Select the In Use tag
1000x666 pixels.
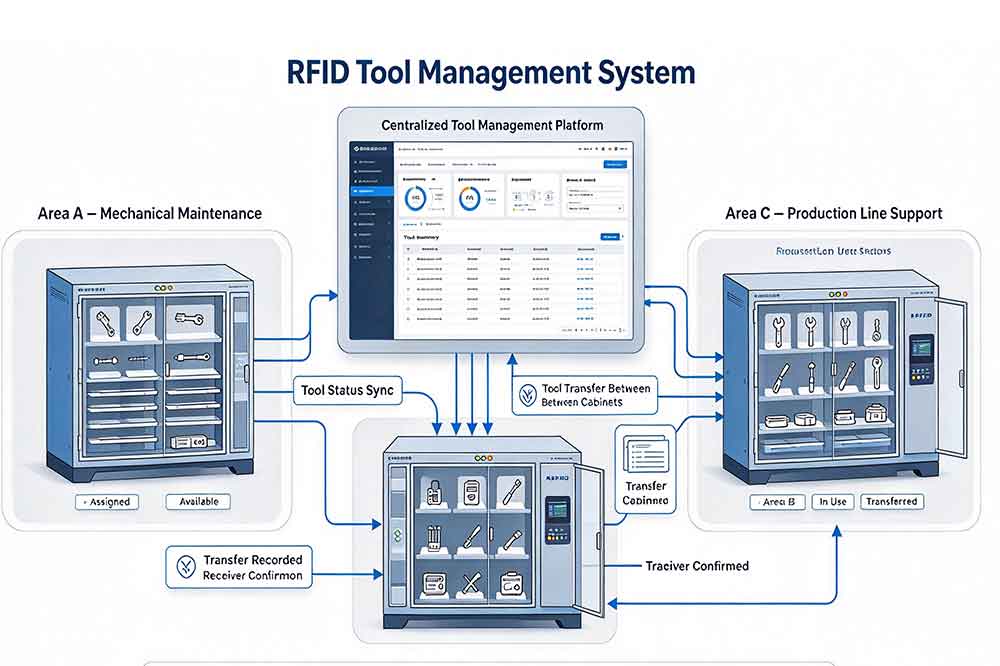click(833, 502)
